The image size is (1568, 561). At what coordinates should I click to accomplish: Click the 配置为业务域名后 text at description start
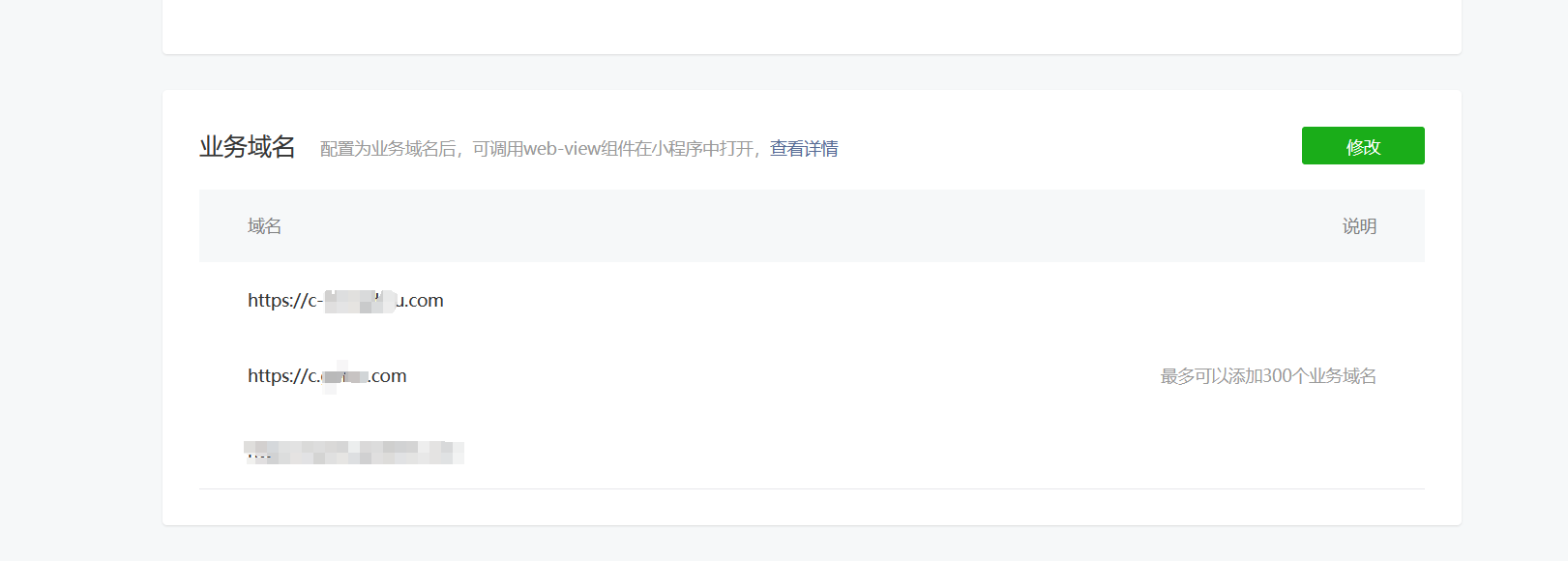click(x=388, y=149)
